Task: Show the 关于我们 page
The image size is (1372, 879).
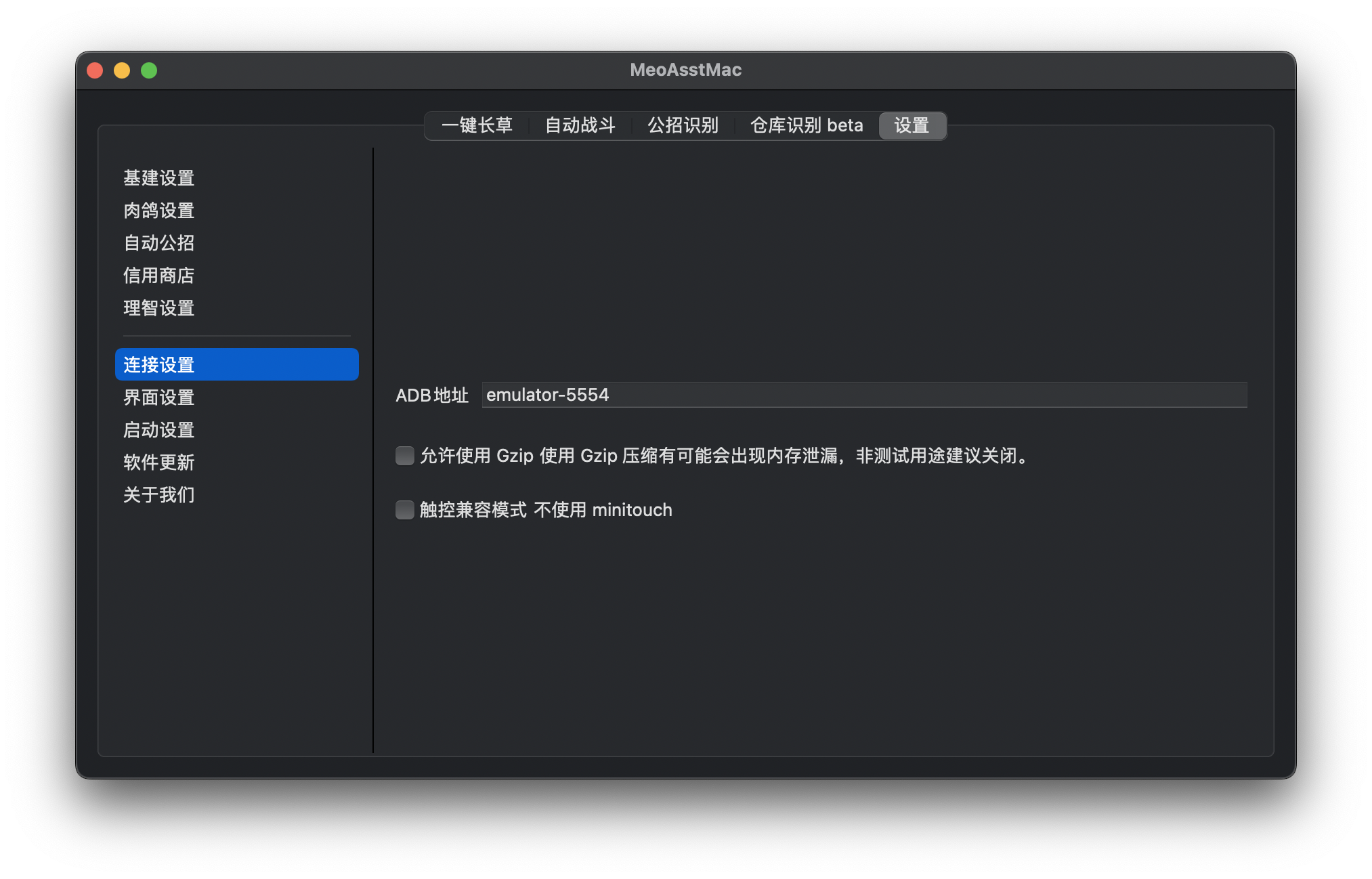Action: coord(236,495)
